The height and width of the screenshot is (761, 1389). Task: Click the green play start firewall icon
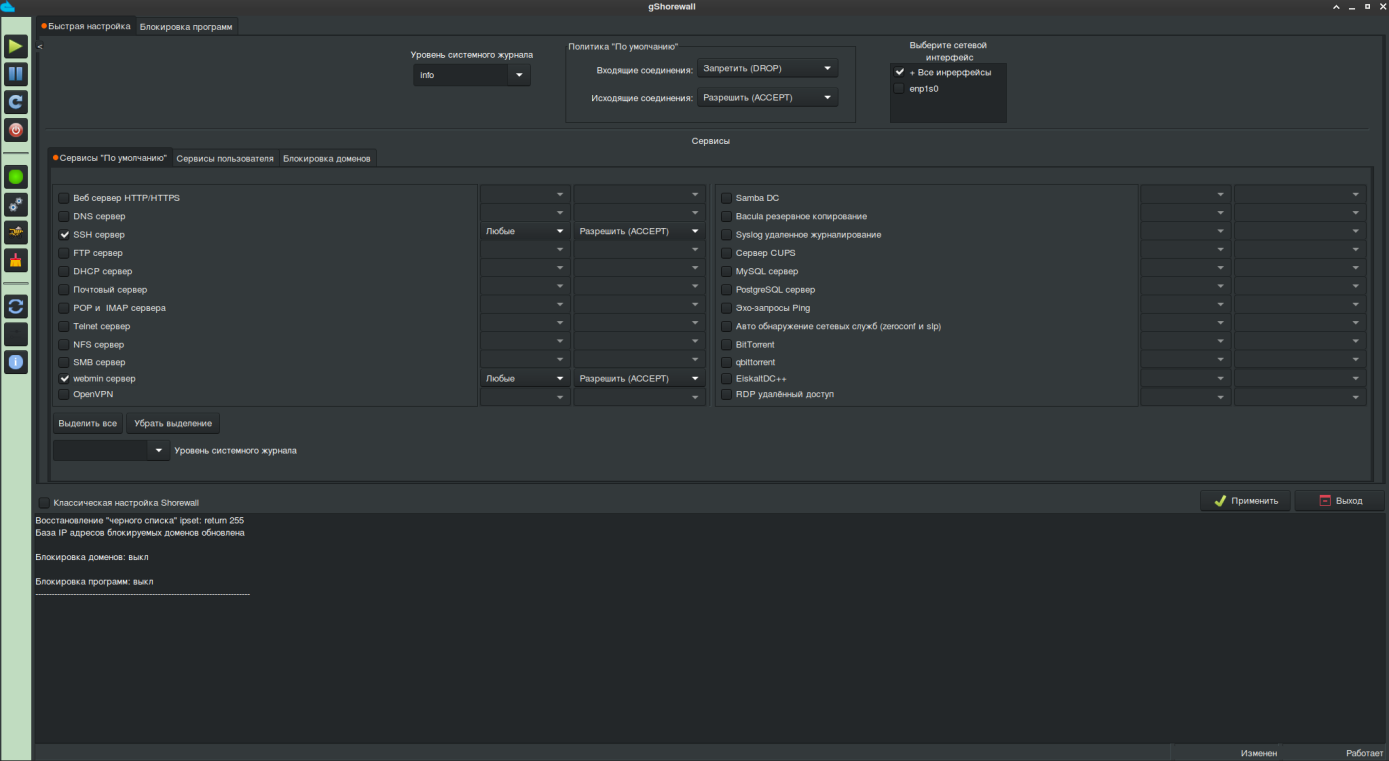click(16, 46)
